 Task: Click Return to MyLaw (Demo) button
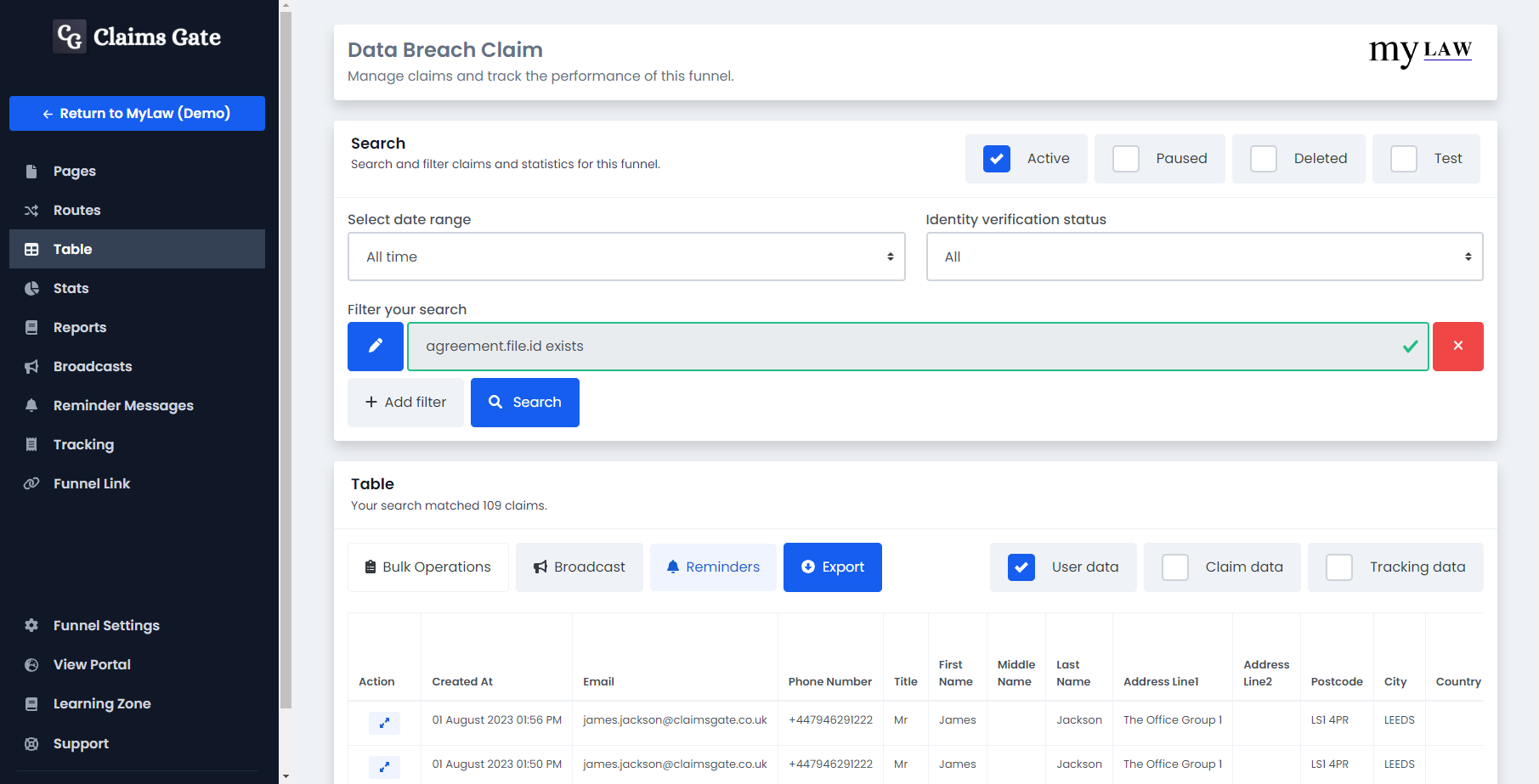(137, 113)
